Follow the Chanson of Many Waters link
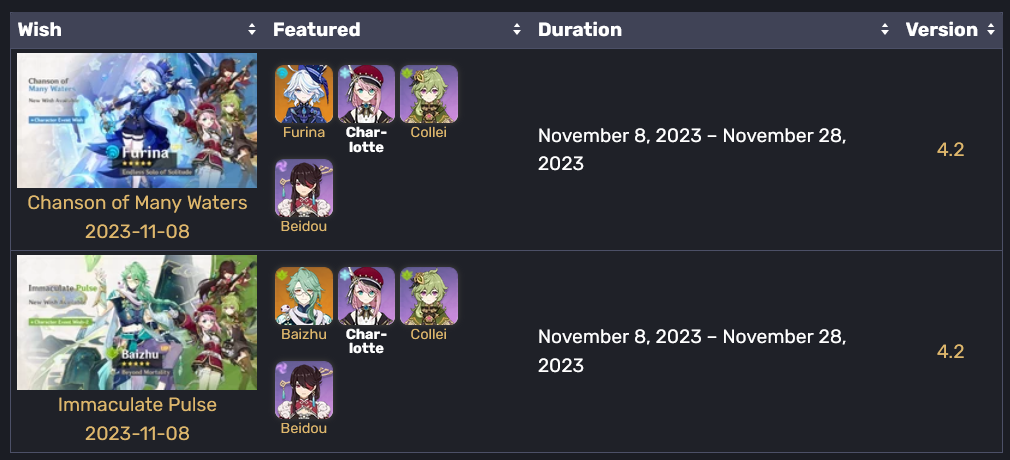Viewport: 1010px width, 460px height. pos(137,202)
